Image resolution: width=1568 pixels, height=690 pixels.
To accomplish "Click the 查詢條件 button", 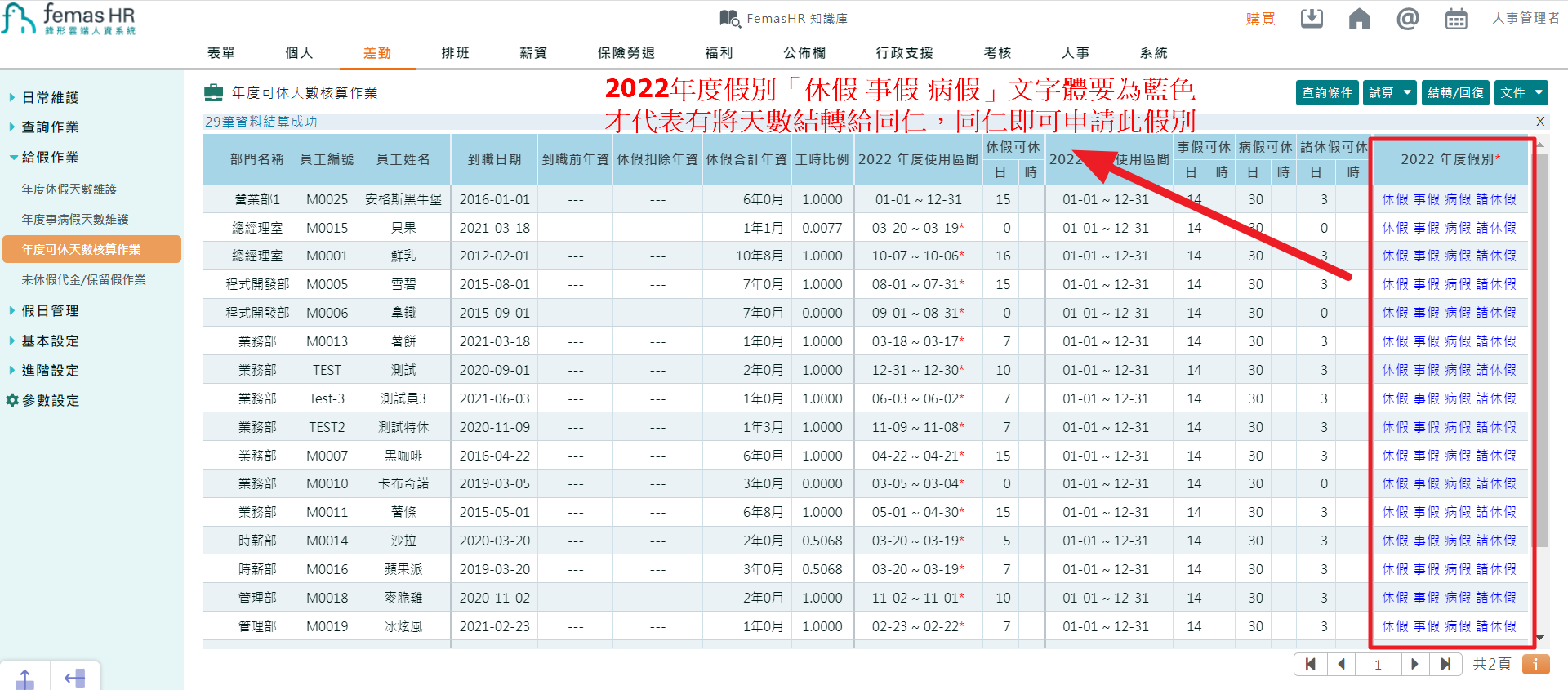I will [1327, 92].
